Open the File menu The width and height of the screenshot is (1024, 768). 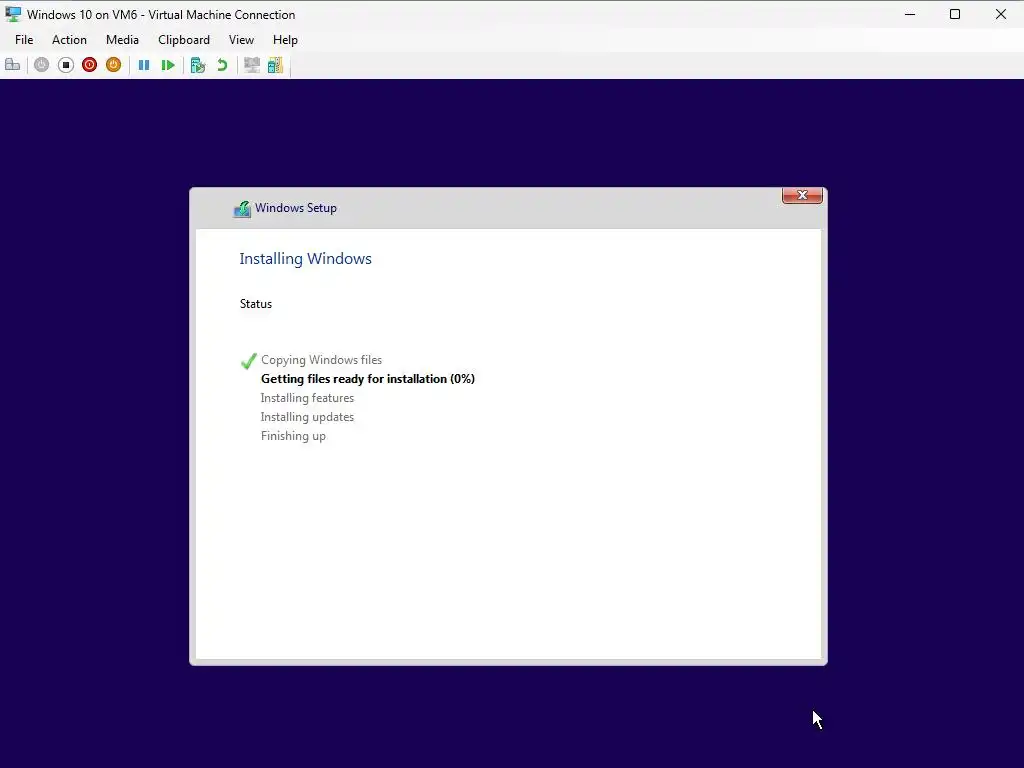pos(24,40)
